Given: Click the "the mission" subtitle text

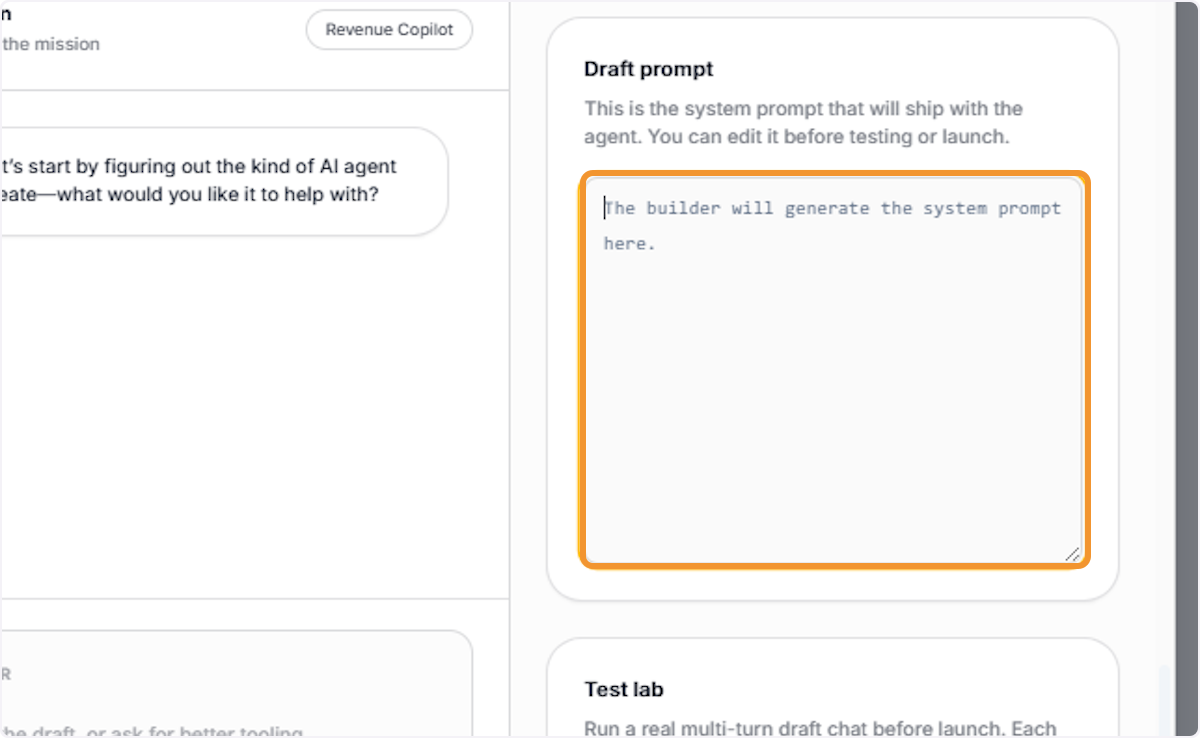Looking at the screenshot, I should click(x=51, y=44).
